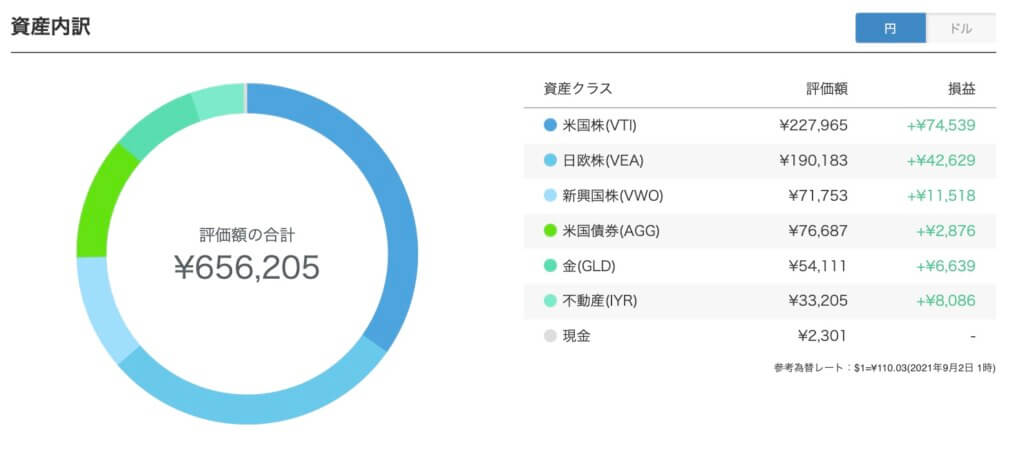Click the ¥227,965 valuation value
This screenshot has height=468, width=1024.
pyautogui.click(x=814, y=125)
